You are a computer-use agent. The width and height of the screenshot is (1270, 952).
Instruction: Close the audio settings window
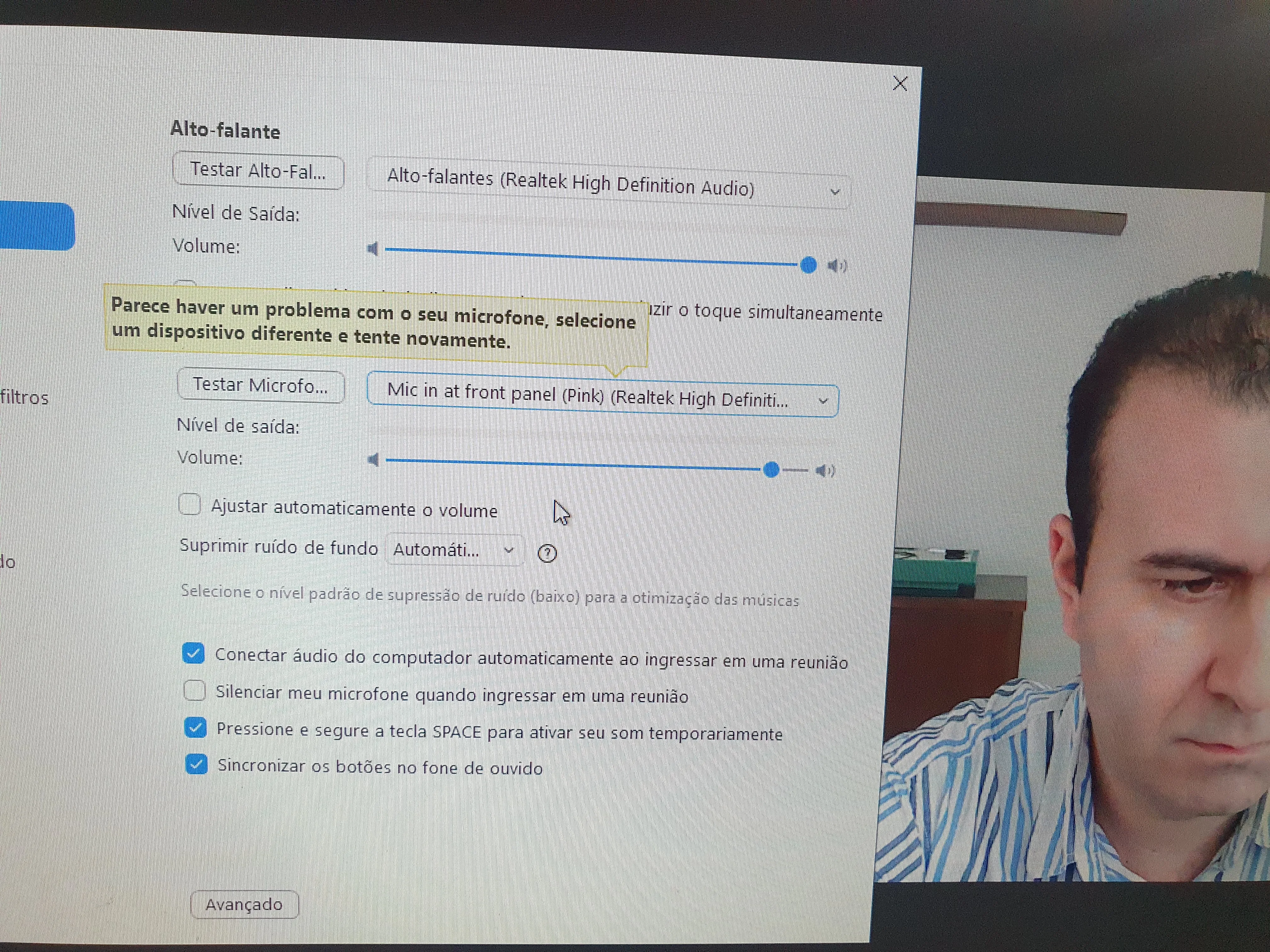point(900,84)
